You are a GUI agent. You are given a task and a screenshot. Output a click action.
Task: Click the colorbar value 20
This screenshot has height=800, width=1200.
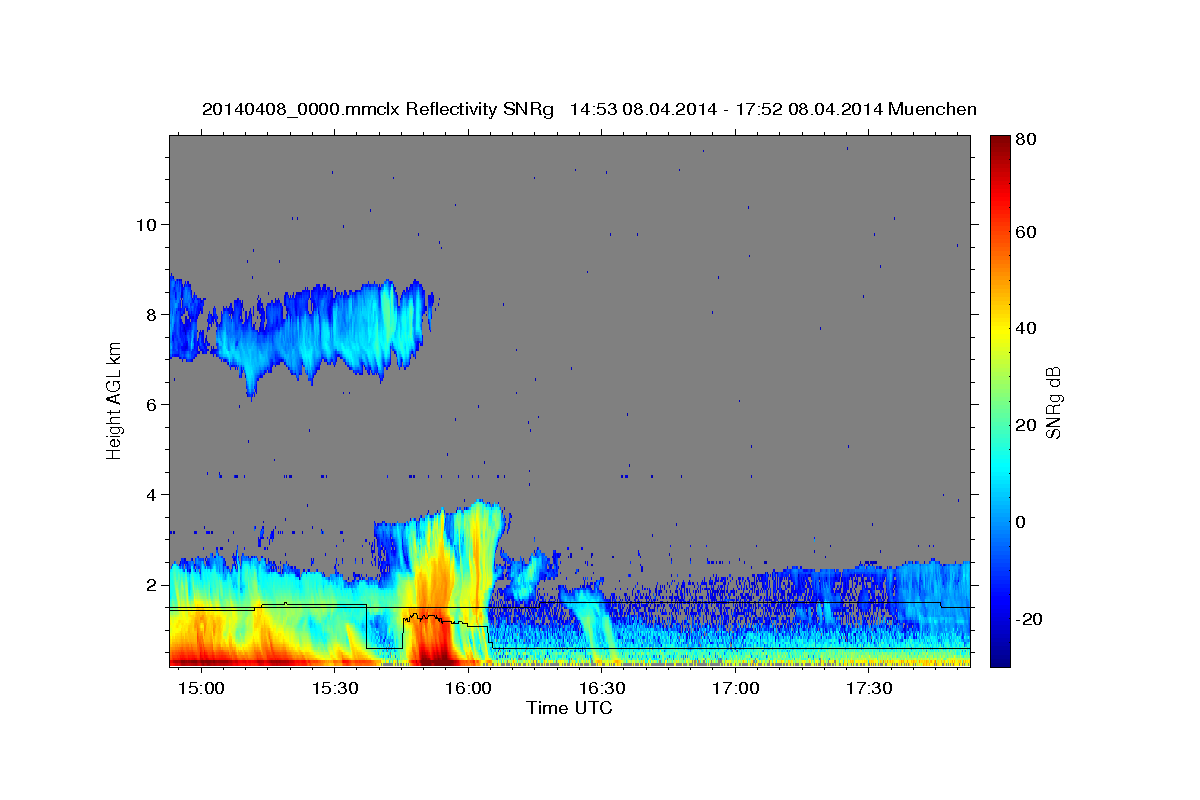1025,425
